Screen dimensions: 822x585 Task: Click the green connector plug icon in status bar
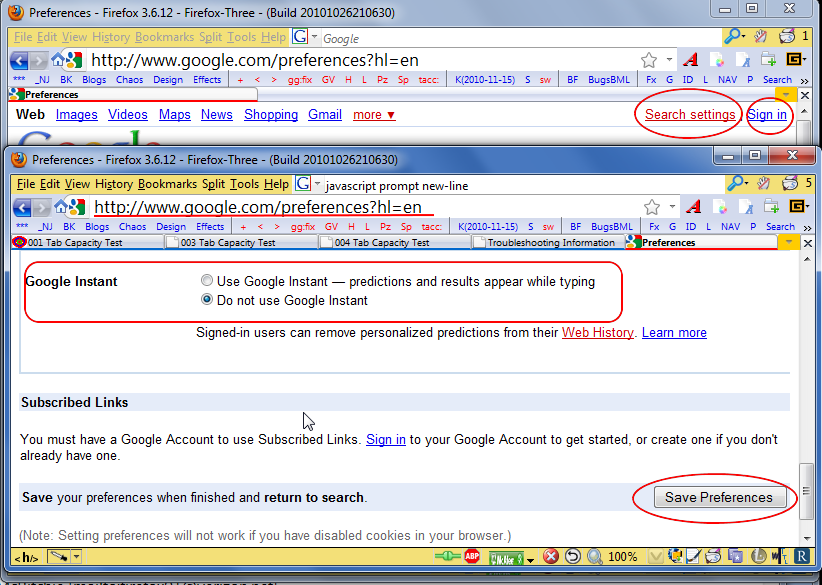(448, 556)
